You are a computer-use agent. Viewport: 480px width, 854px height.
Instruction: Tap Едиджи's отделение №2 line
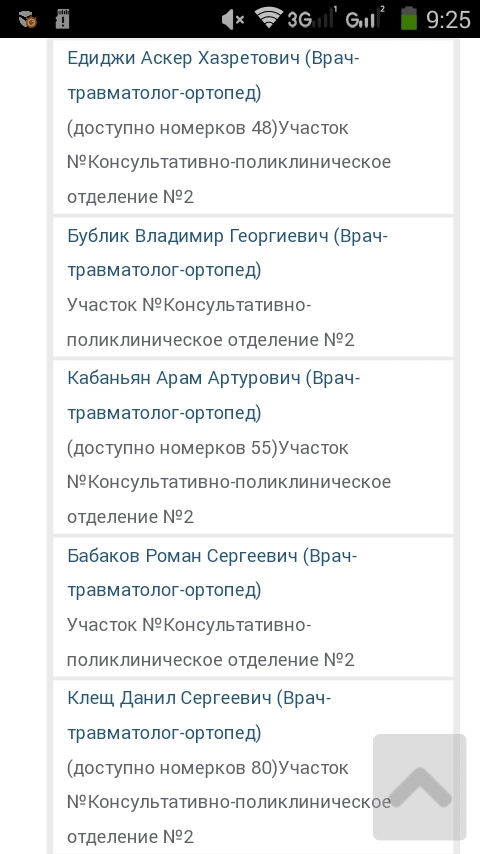[130, 197]
